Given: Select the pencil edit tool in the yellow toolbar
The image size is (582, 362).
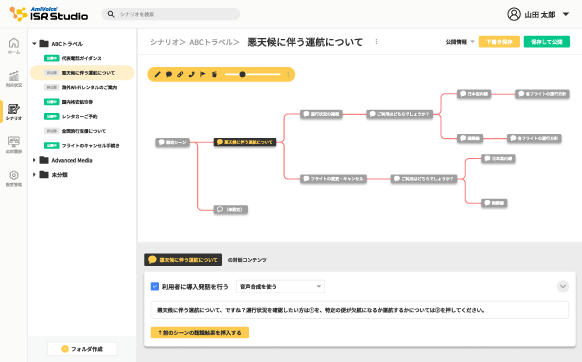Looking at the screenshot, I should click(x=157, y=74).
